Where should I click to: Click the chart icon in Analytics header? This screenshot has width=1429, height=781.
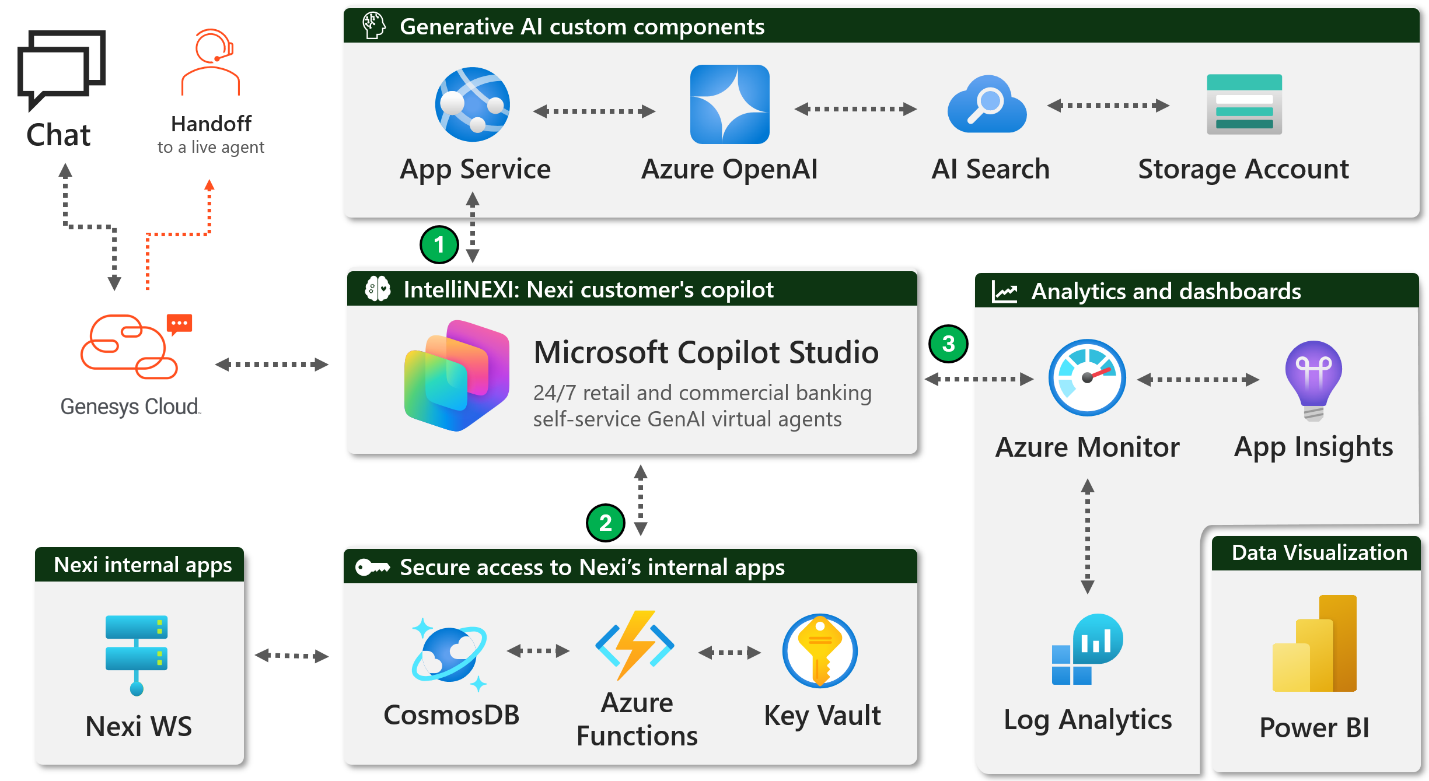pyautogui.click(x=1004, y=292)
